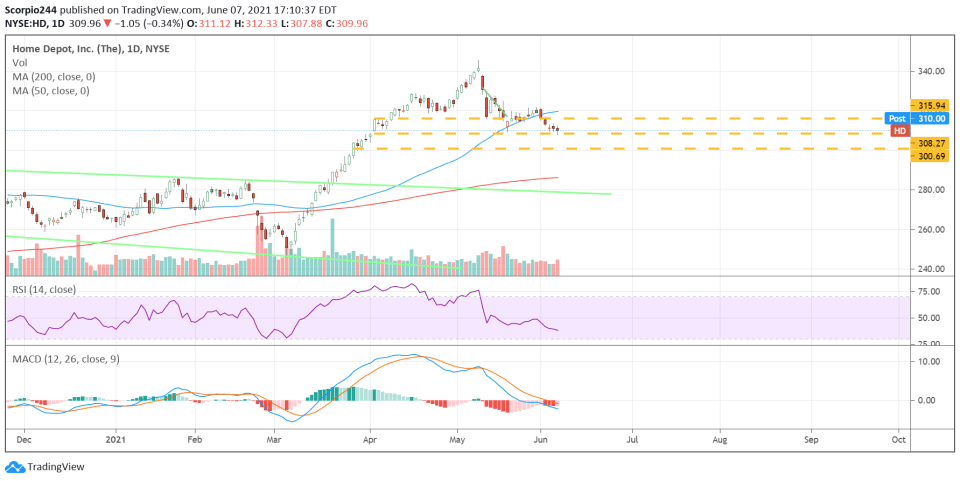Select the 'MA (200, close, 0)' indicator label
The width and height of the screenshot is (960, 481).
tap(54, 76)
